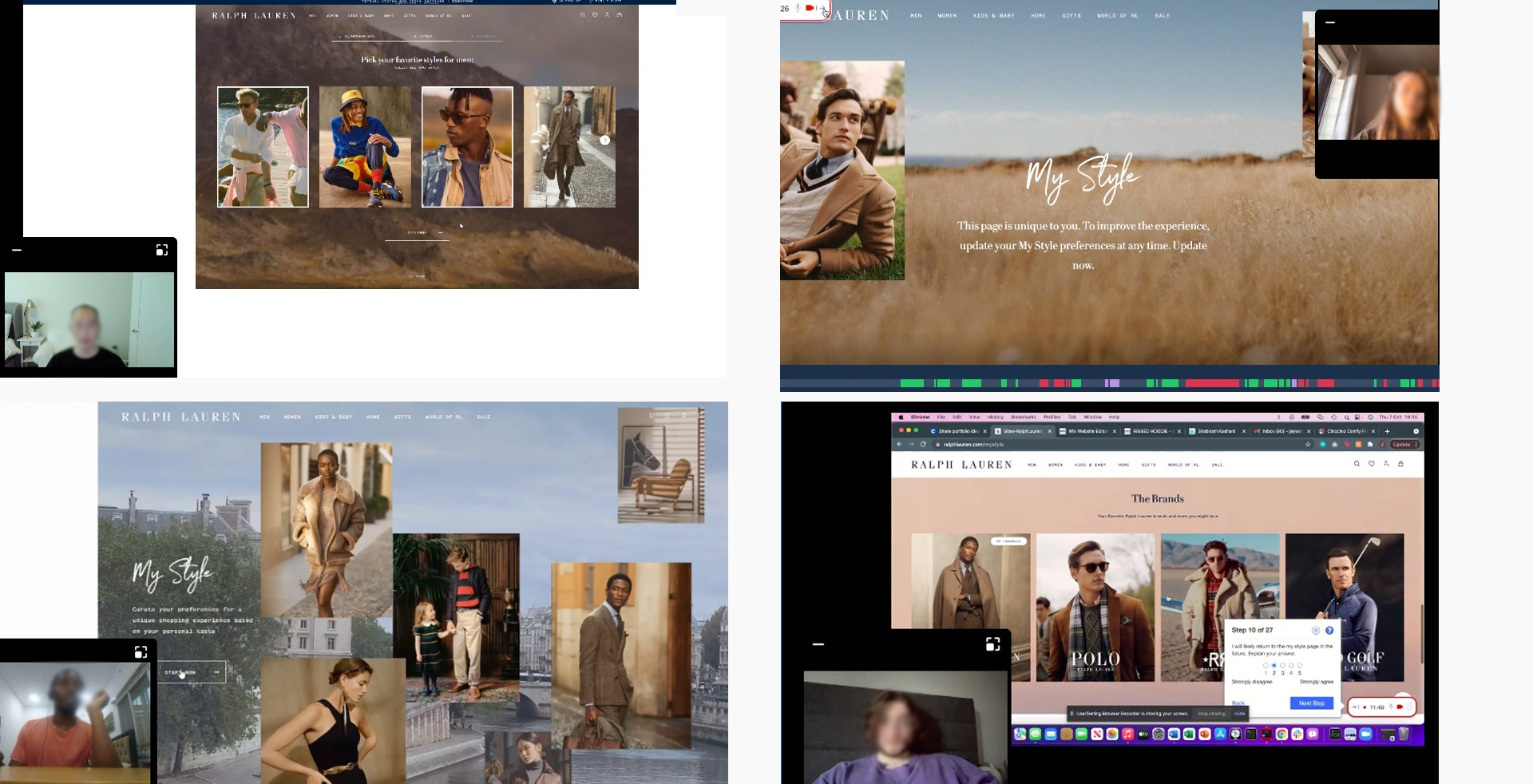The image size is (1533, 784).
Task: Click the Continue button under the men's style photos
Action: pos(417,233)
